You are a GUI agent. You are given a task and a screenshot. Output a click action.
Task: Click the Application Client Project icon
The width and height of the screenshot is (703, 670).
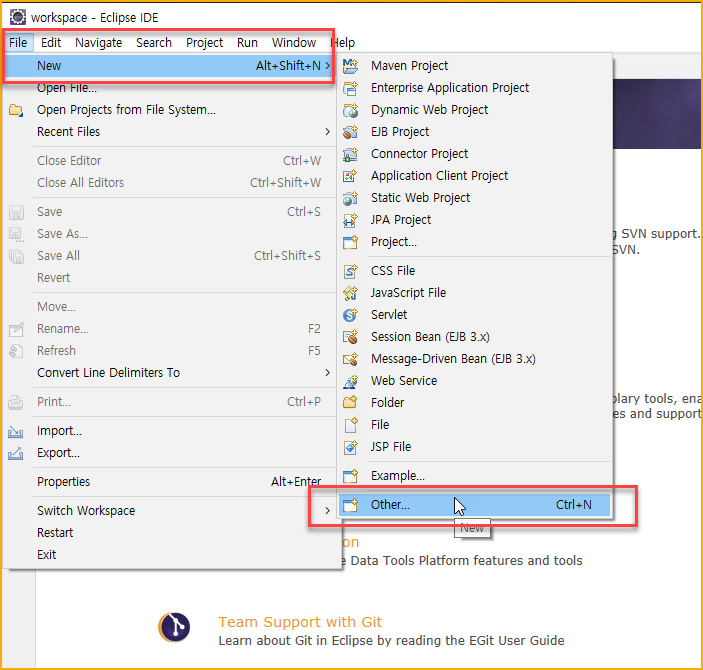pyautogui.click(x=350, y=176)
